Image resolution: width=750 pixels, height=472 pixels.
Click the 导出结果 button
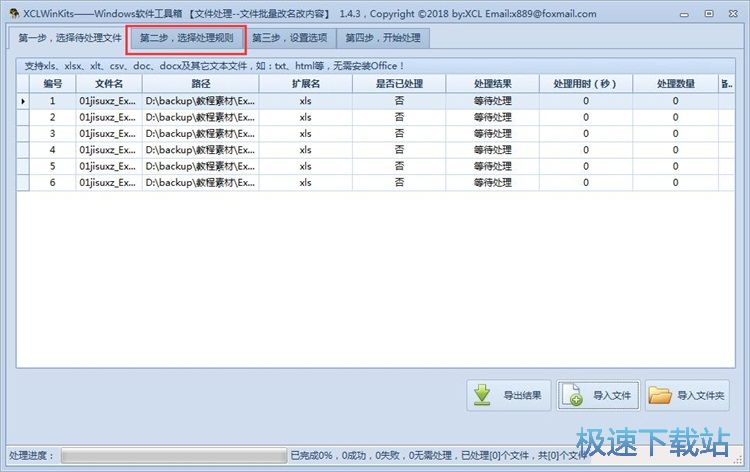tap(509, 395)
